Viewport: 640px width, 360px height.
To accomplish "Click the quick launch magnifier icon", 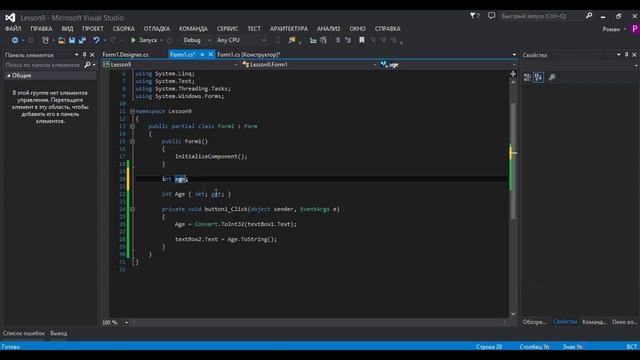I will tap(589, 16).
